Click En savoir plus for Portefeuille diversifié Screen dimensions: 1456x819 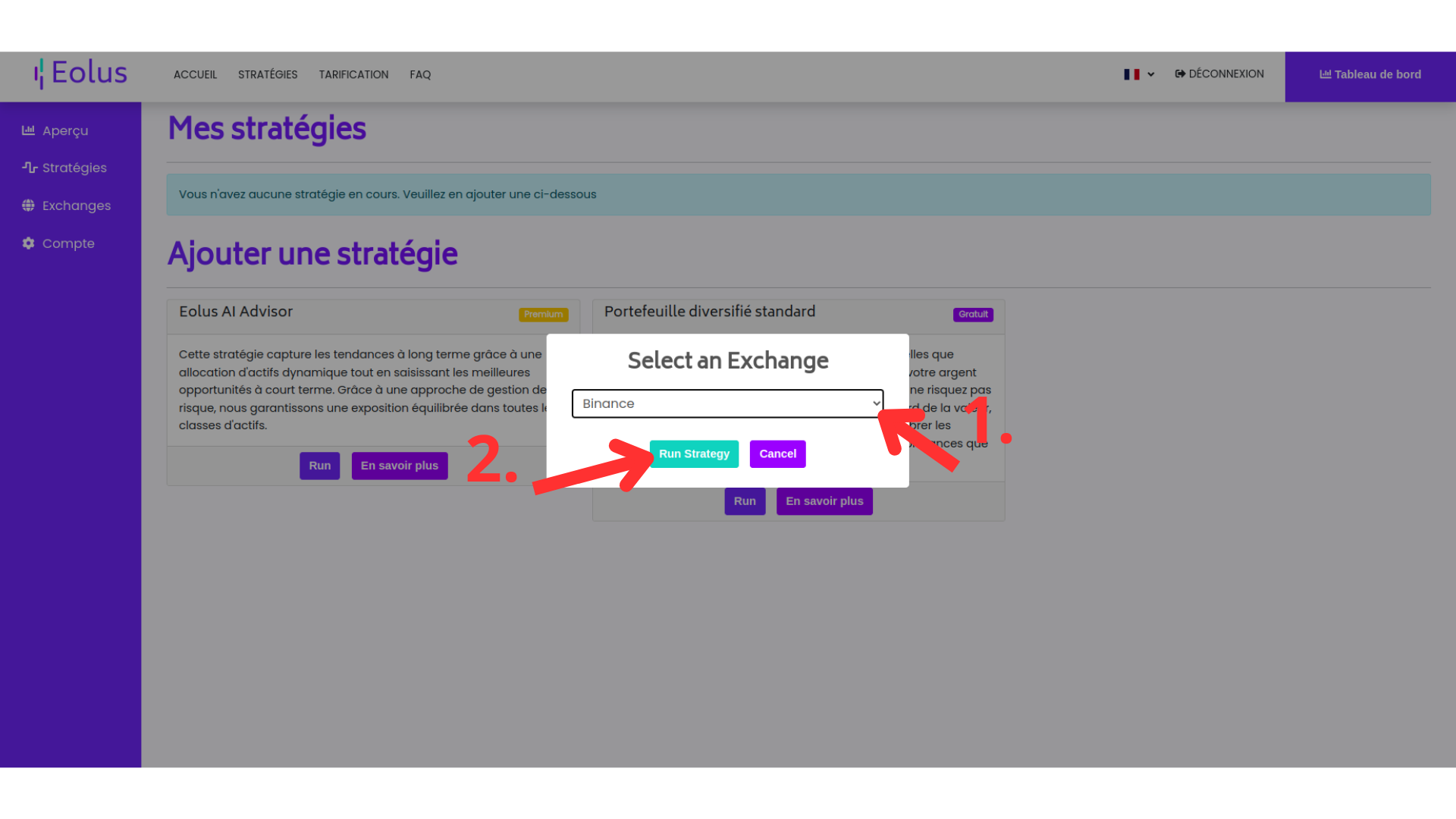[x=824, y=501]
